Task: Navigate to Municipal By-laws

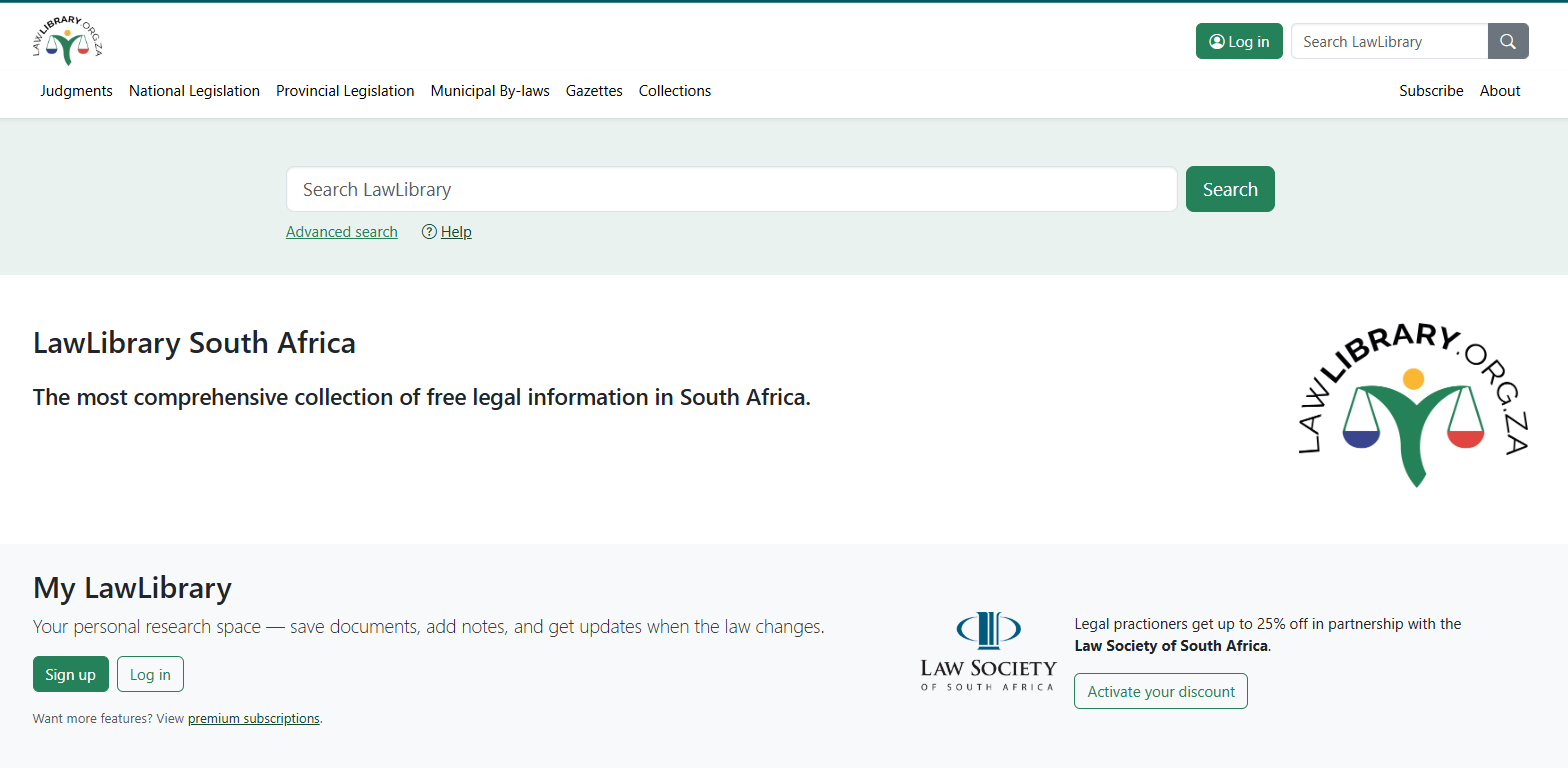Action: click(490, 91)
